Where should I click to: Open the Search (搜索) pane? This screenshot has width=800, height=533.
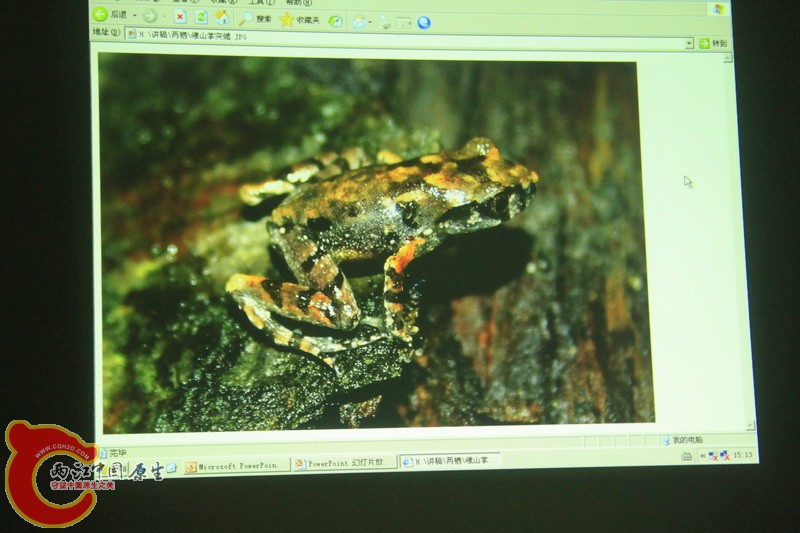click(x=255, y=19)
